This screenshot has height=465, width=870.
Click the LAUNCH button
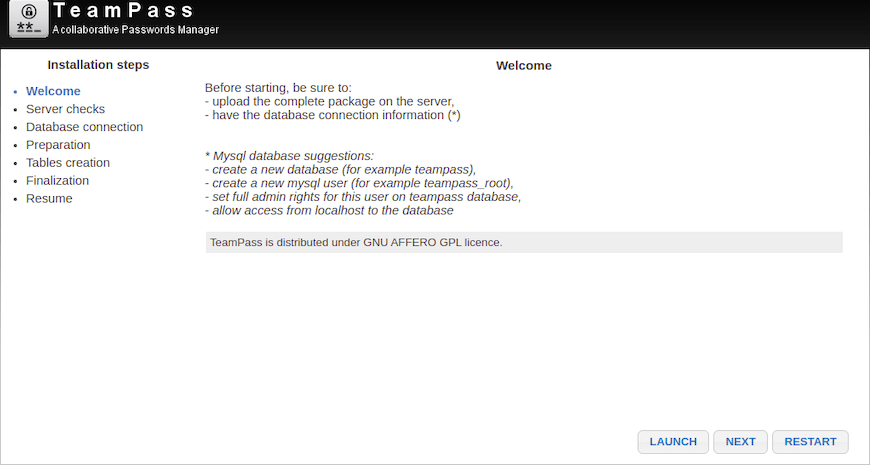pyautogui.click(x=673, y=442)
